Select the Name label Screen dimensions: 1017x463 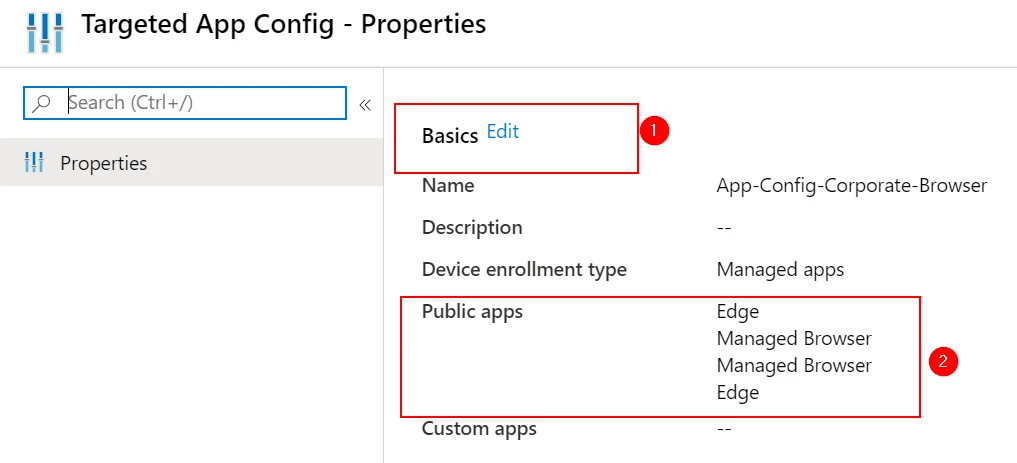[448, 186]
